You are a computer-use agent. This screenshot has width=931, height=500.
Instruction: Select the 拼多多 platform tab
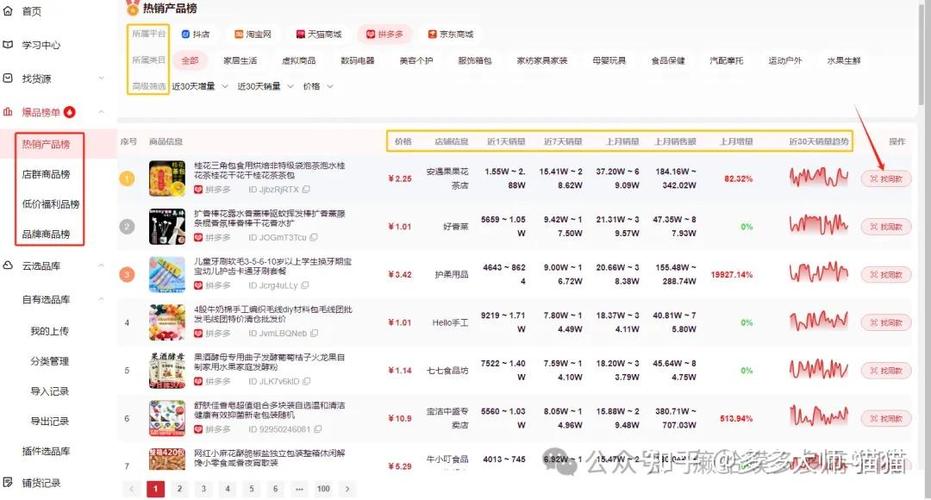[x=384, y=34]
